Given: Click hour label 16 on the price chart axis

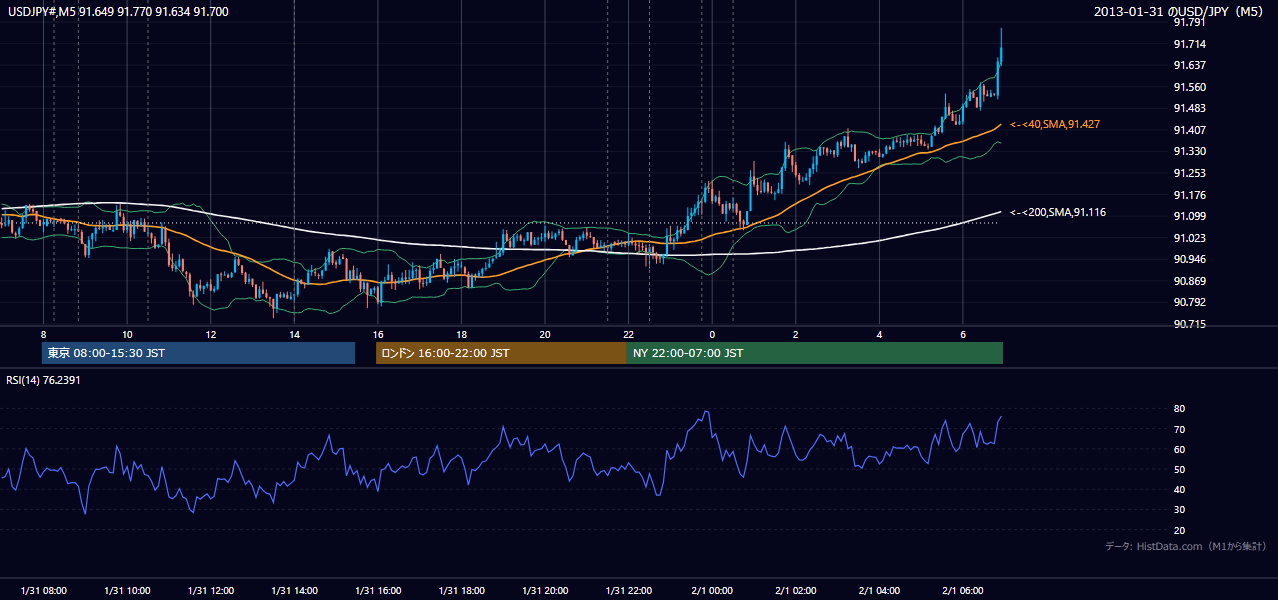Looking at the screenshot, I should pyautogui.click(x=378, y=334).
